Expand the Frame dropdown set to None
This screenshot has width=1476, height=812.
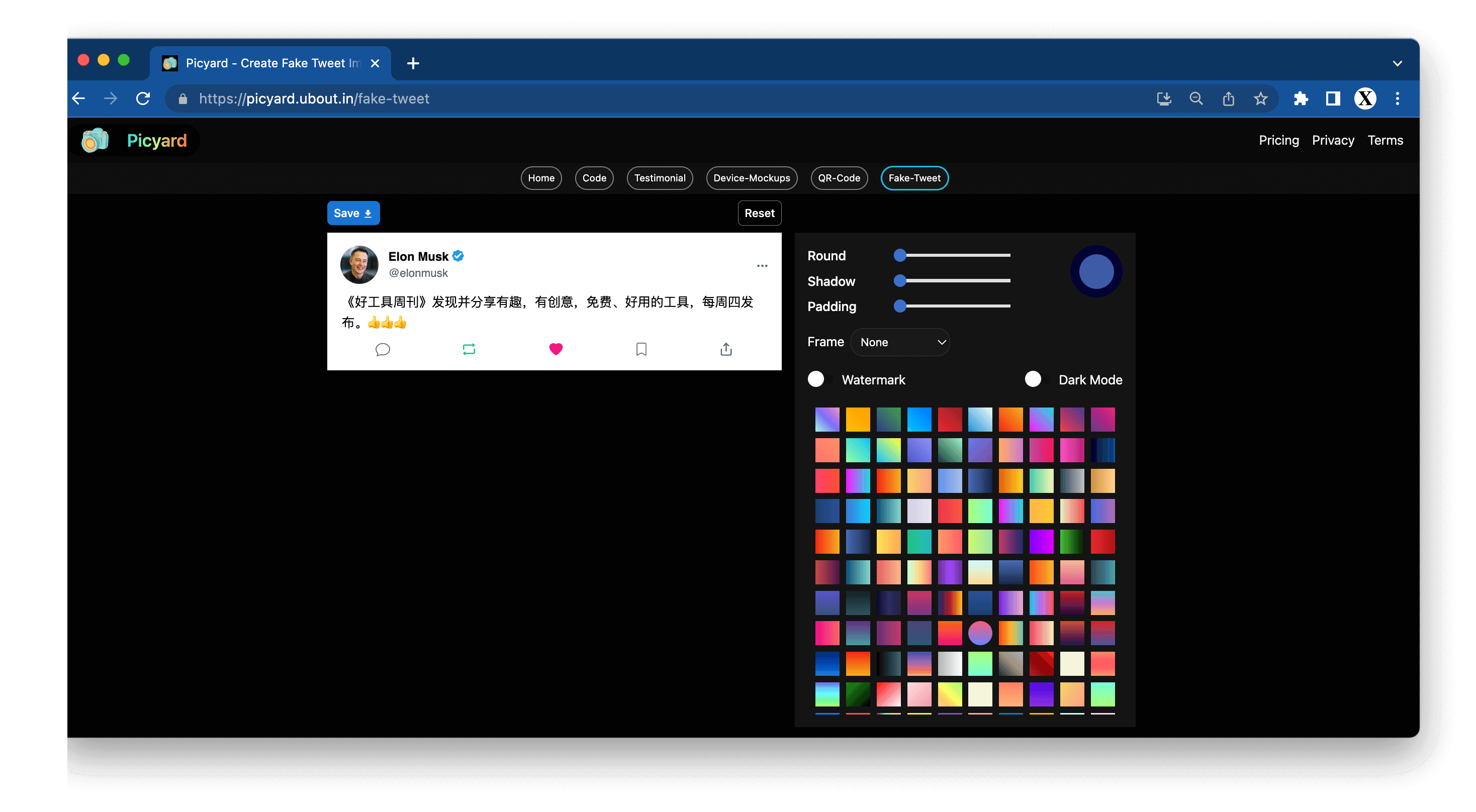pos(900,342)
